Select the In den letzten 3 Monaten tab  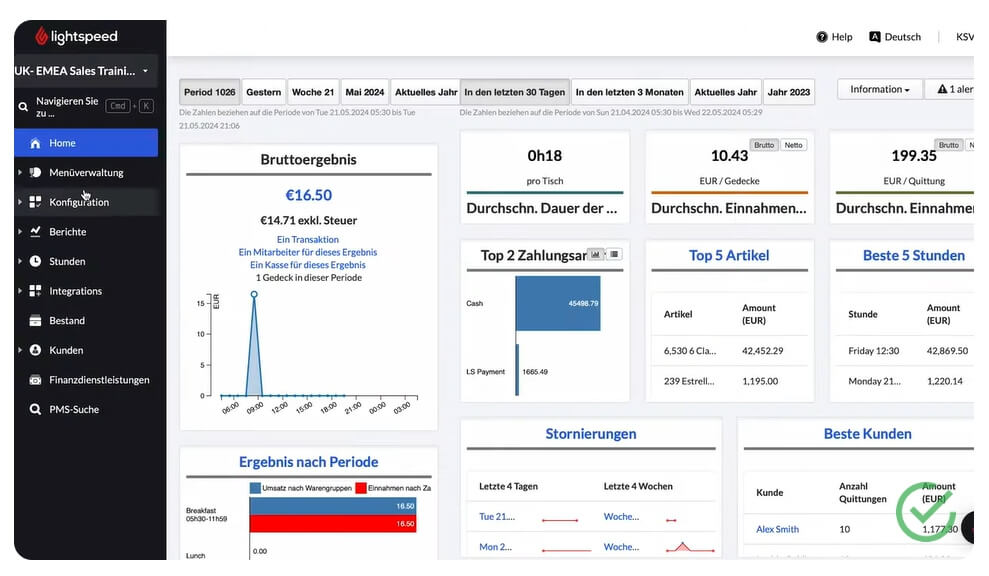629,92
